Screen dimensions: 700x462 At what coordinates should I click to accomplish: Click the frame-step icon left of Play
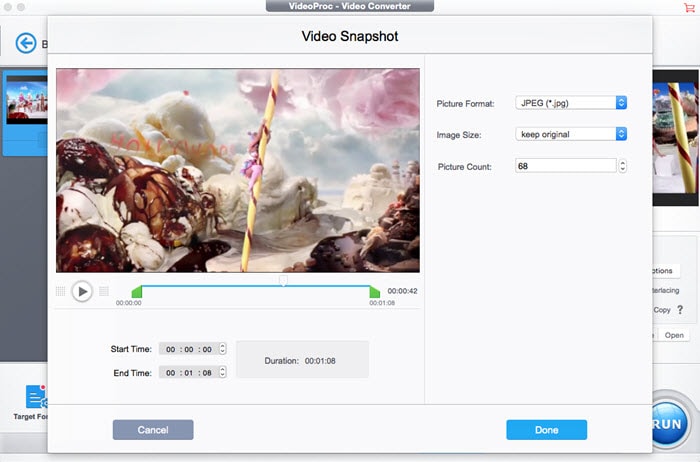pyautogui.click(x=61, y=291)
